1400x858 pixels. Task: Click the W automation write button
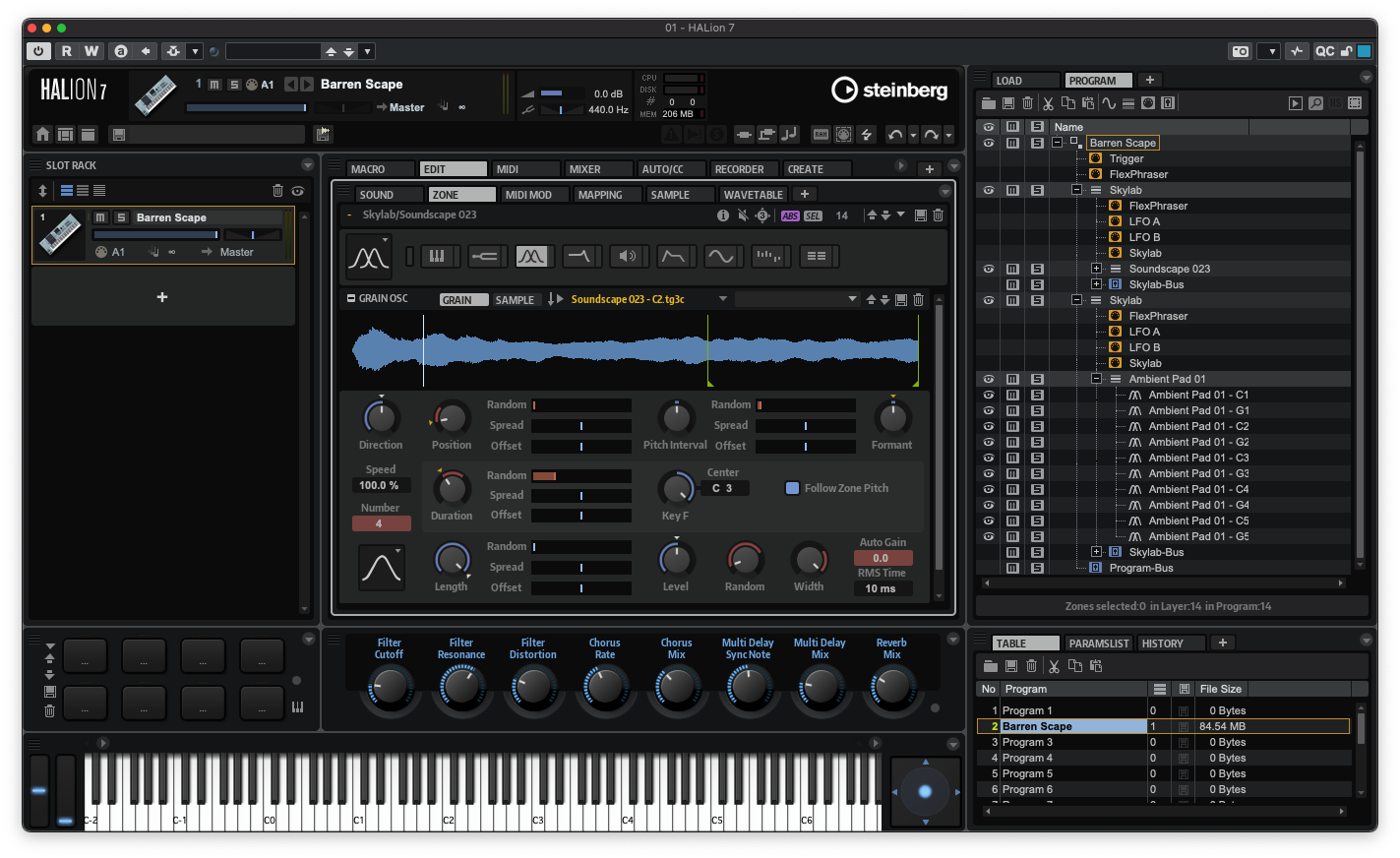(91, 51)
